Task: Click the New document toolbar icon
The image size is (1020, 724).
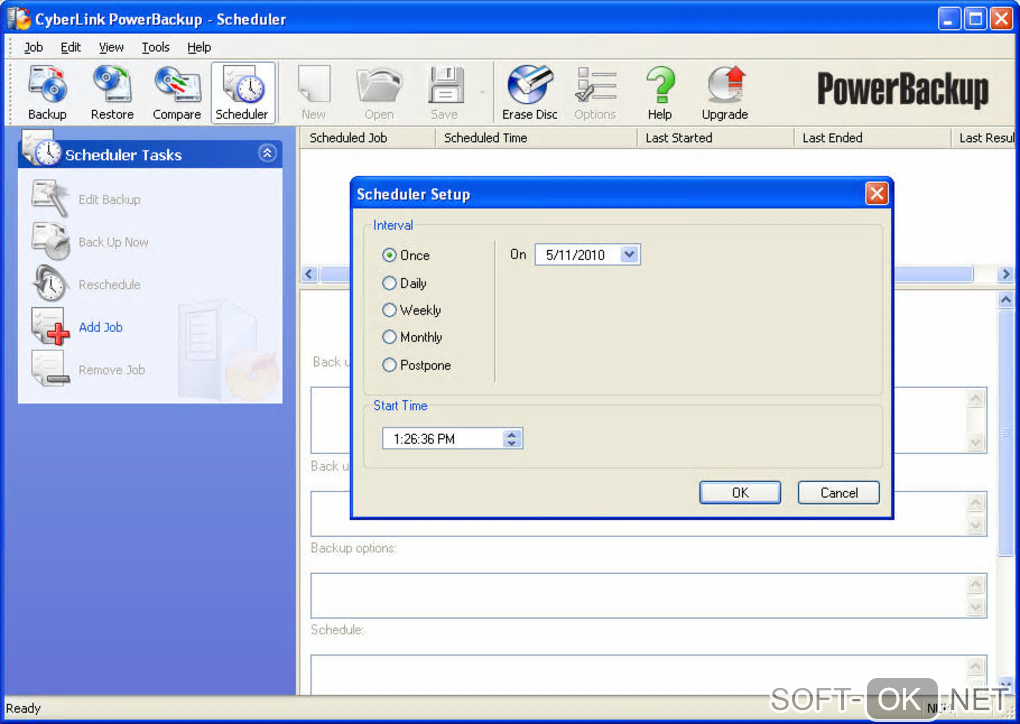Action: pyautogui.click(x=314, y=92)
